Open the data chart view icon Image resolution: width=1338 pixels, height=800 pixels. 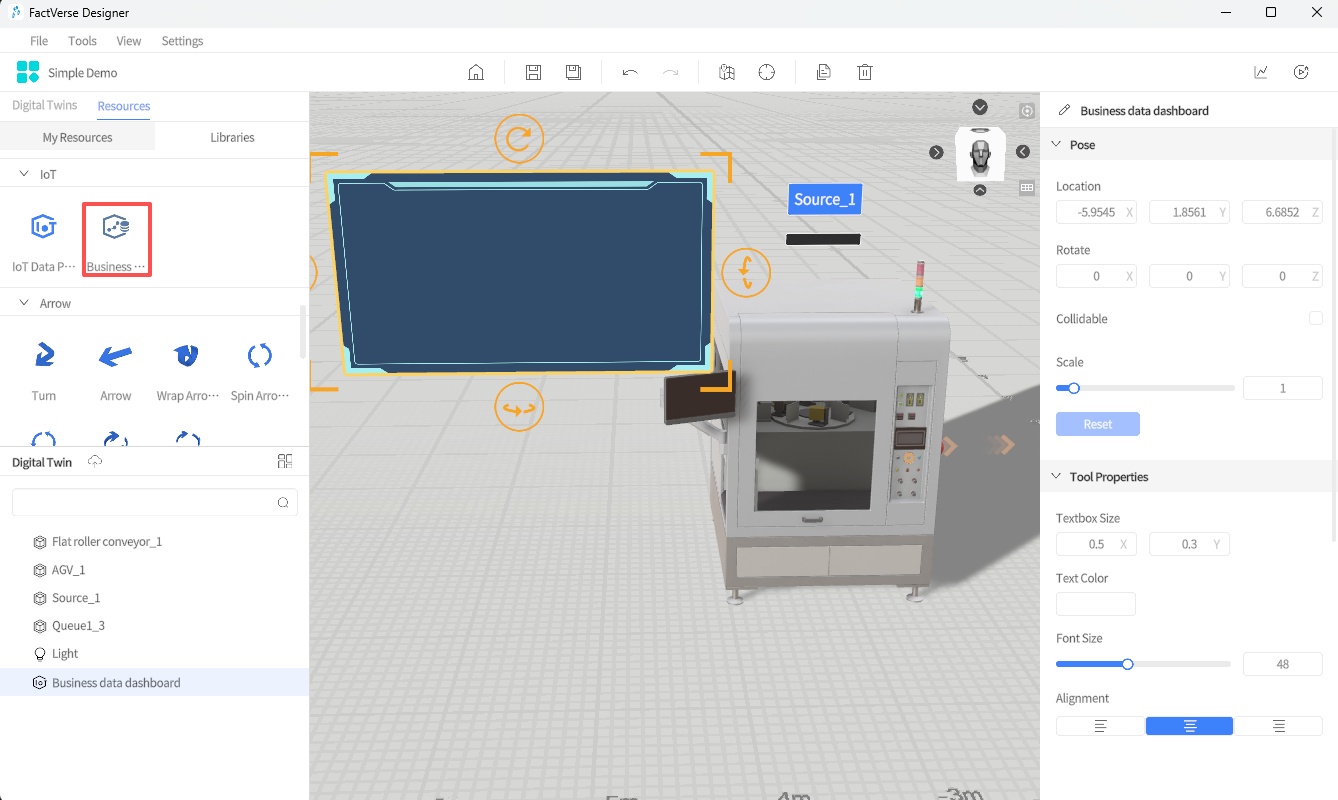[1260, 71]
